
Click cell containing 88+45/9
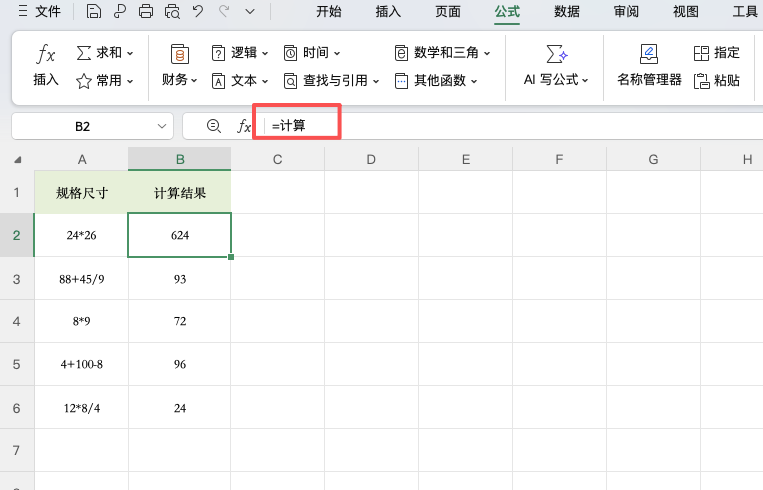click(82, 279)
